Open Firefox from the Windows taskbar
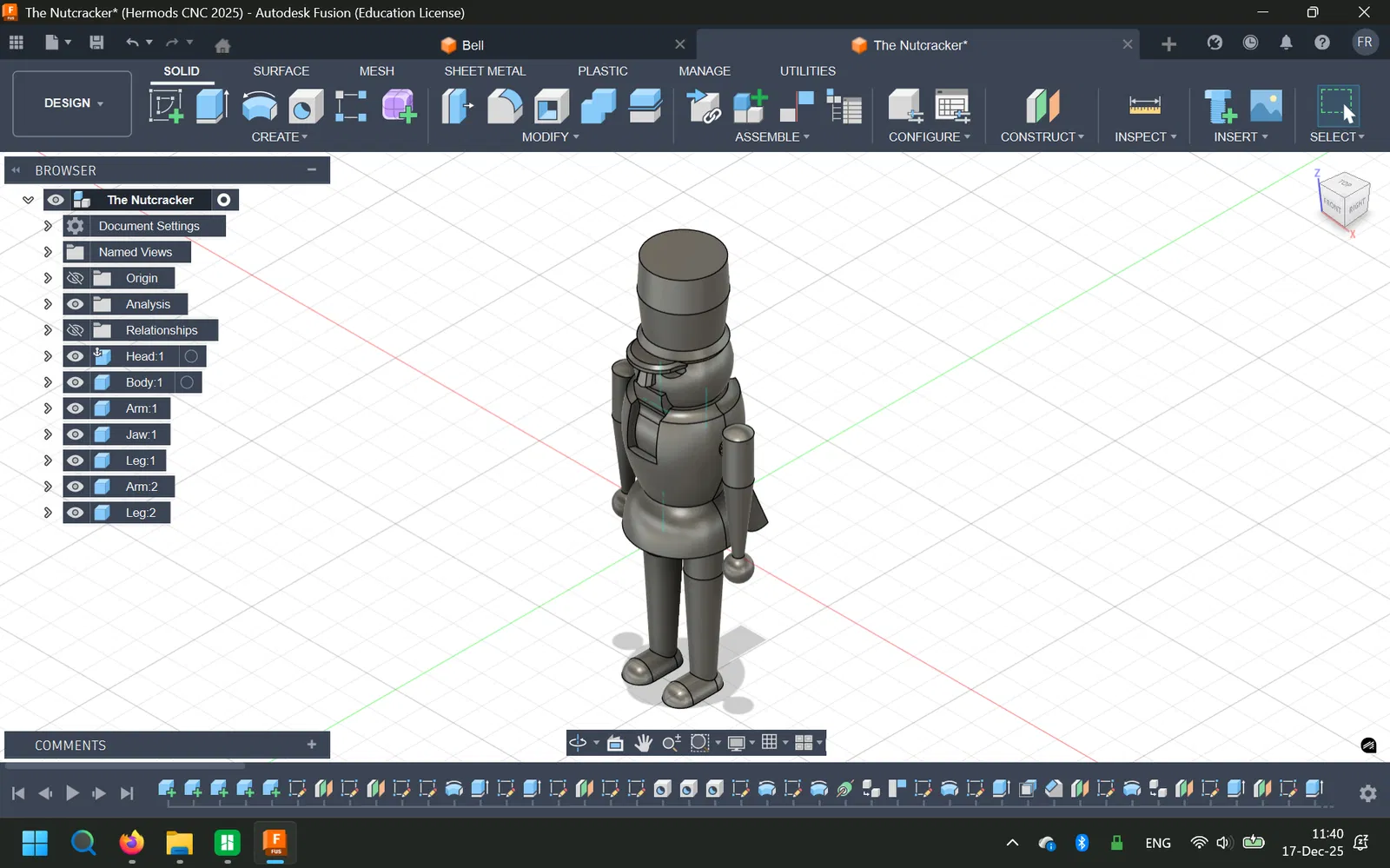 [132, 843]
